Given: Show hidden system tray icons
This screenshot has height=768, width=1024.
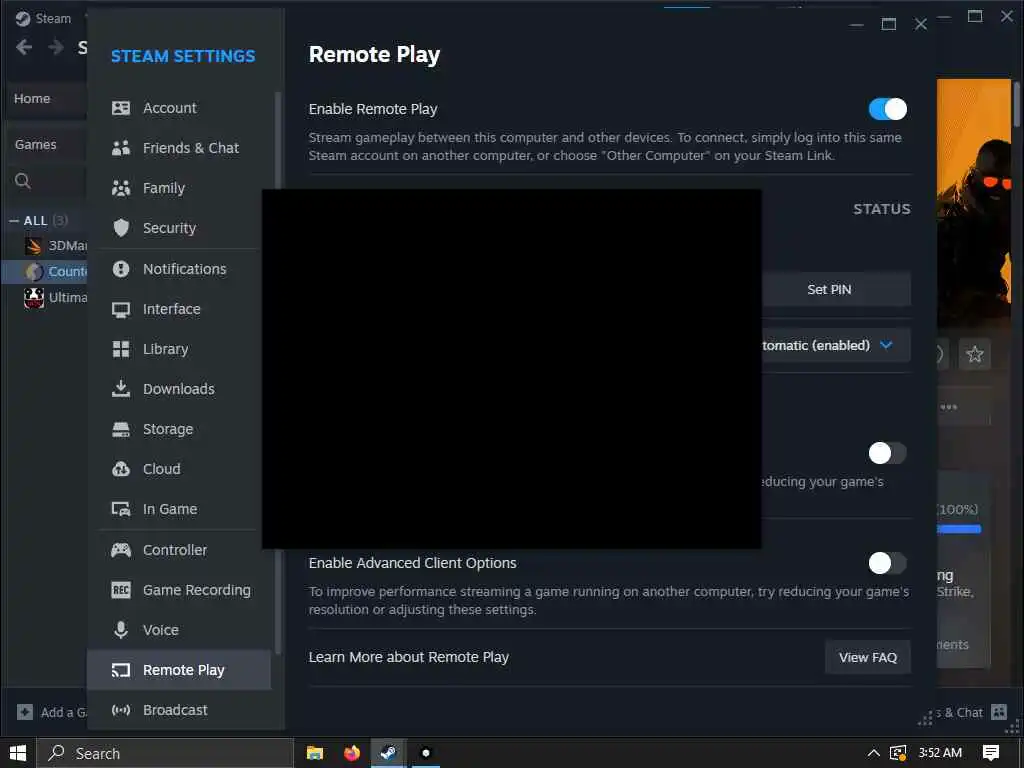Looking at the screenshot, I should [873, 753].
